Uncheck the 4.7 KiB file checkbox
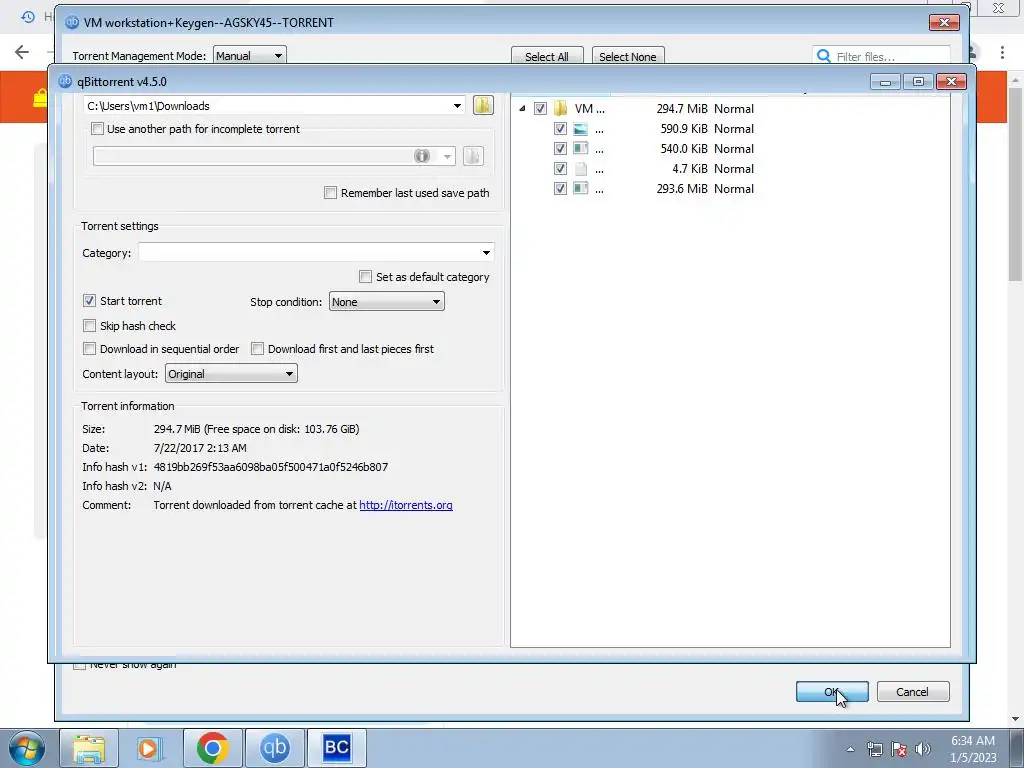The image size is (1024, 768). [560, 168]
